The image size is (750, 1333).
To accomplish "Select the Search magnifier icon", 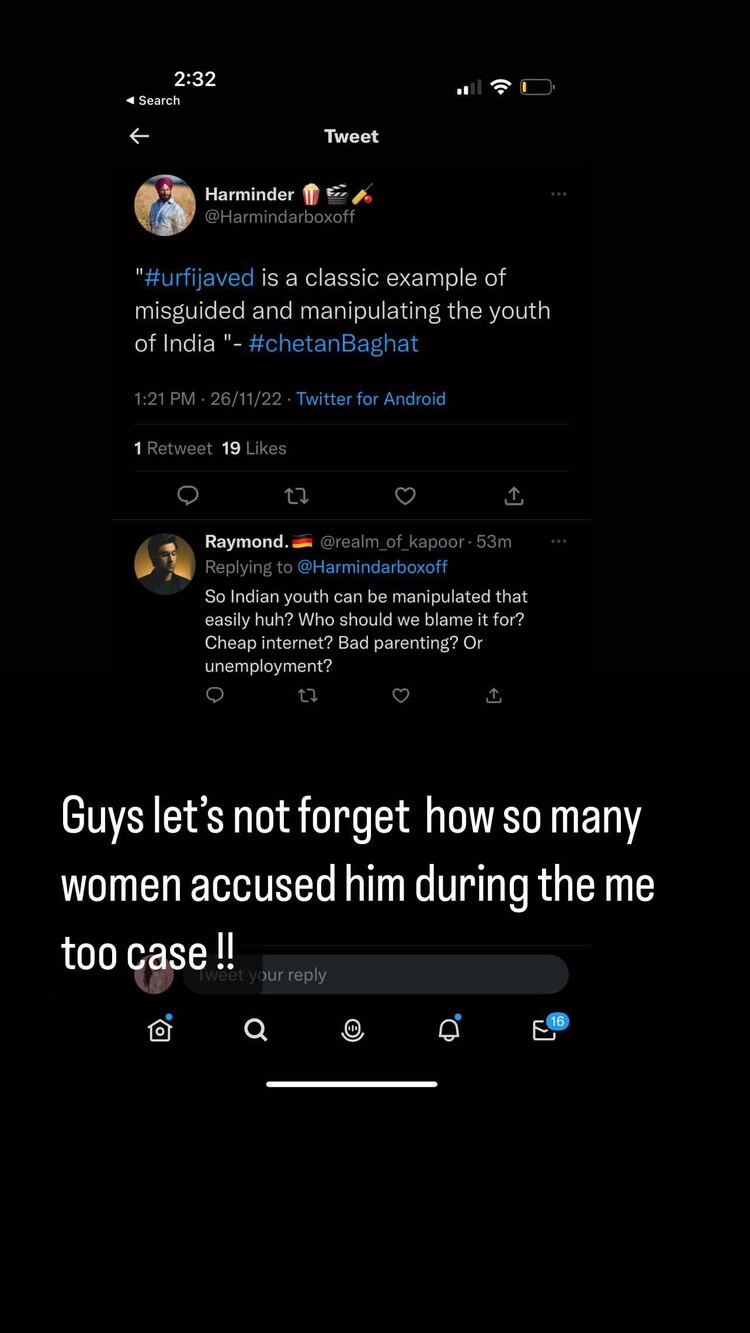I will (256, 1030).
